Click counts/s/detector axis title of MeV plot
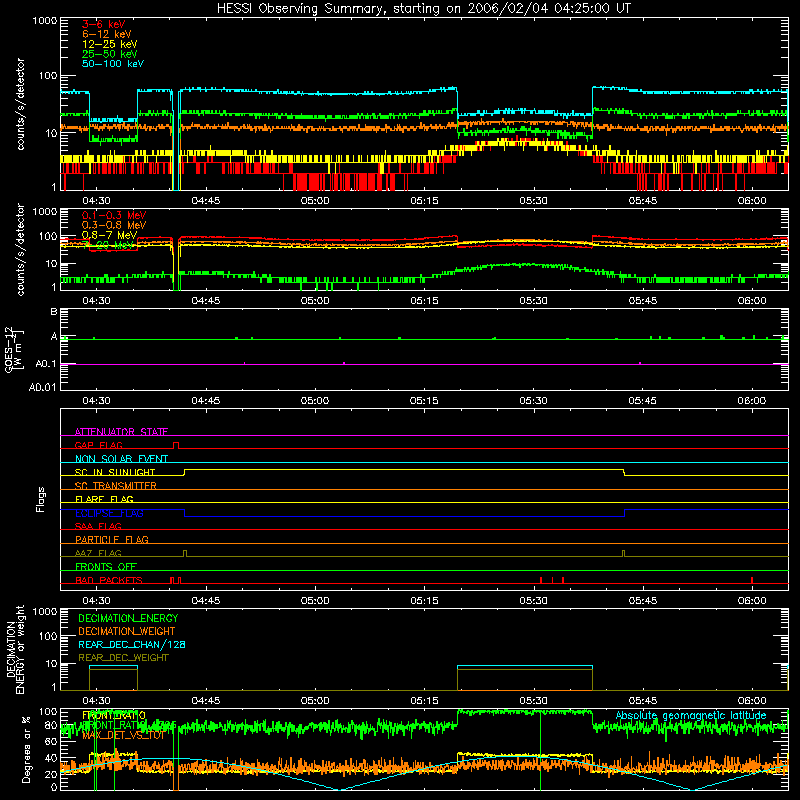This screenshot has height=800, width=800. (x=20, y=249)
